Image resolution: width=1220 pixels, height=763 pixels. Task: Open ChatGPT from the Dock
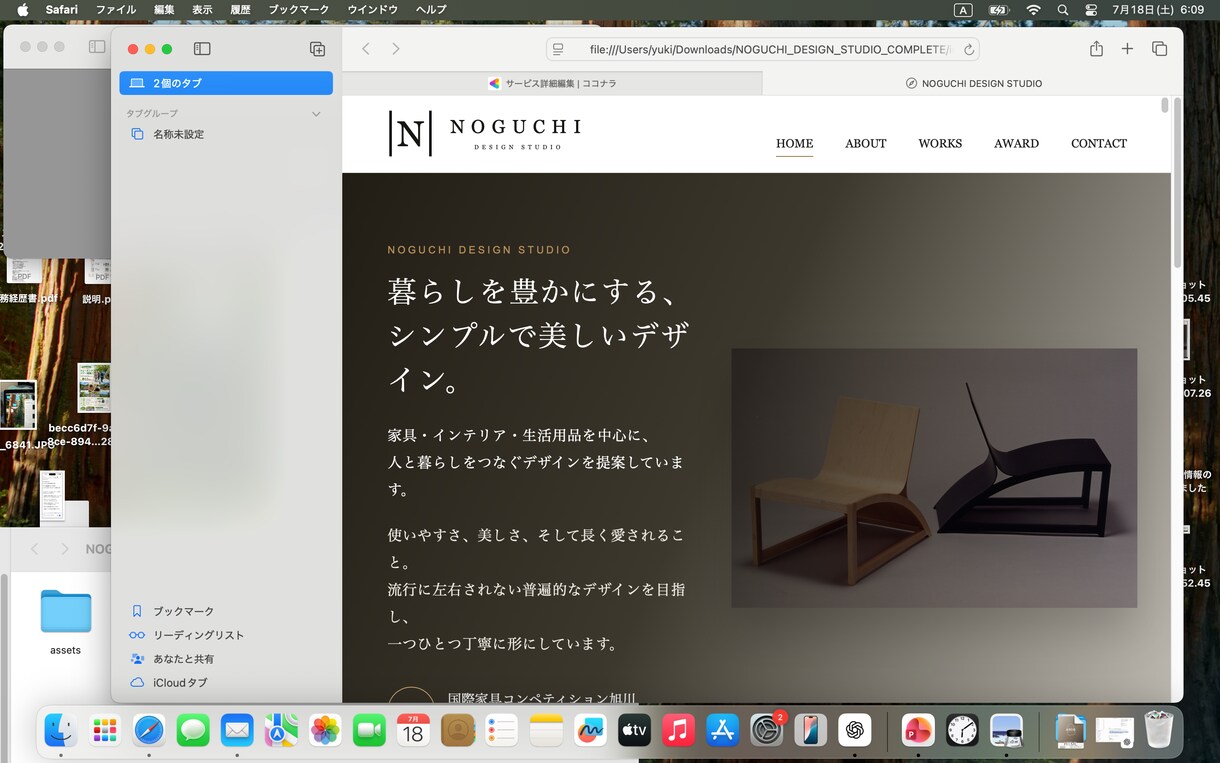click(x=854, y=730)
